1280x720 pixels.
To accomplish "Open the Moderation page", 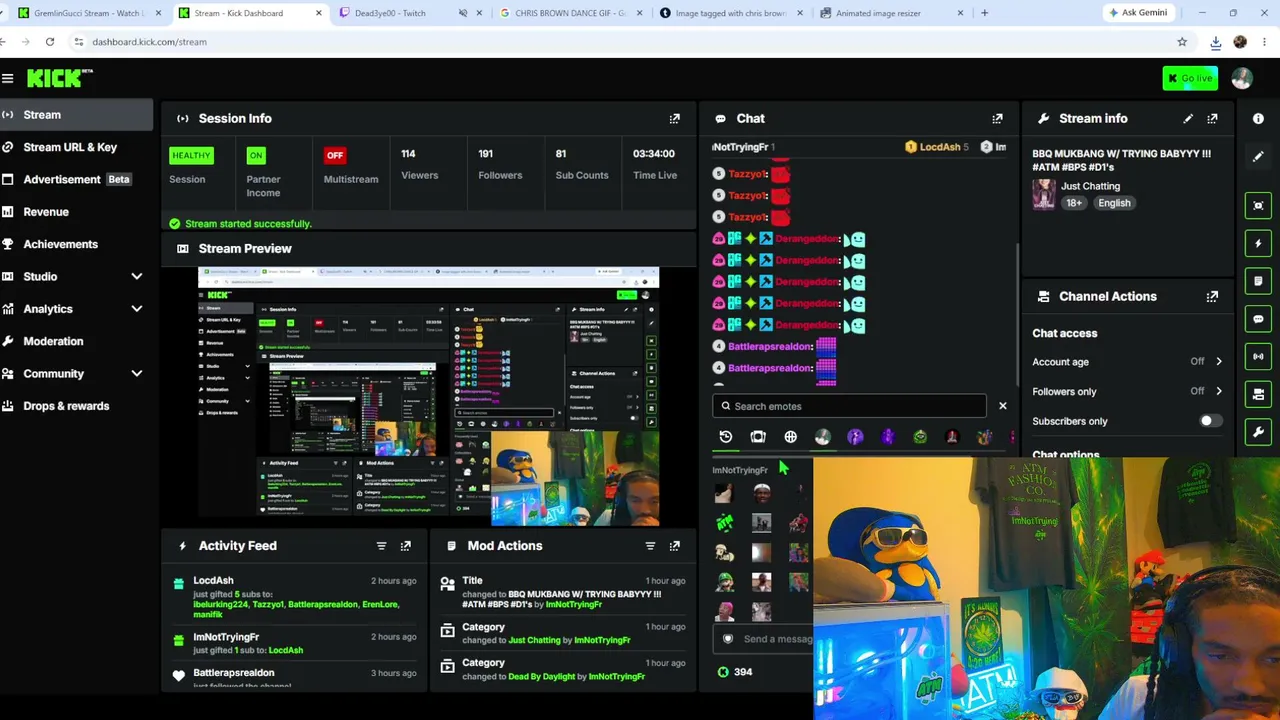I will (77, 341).
